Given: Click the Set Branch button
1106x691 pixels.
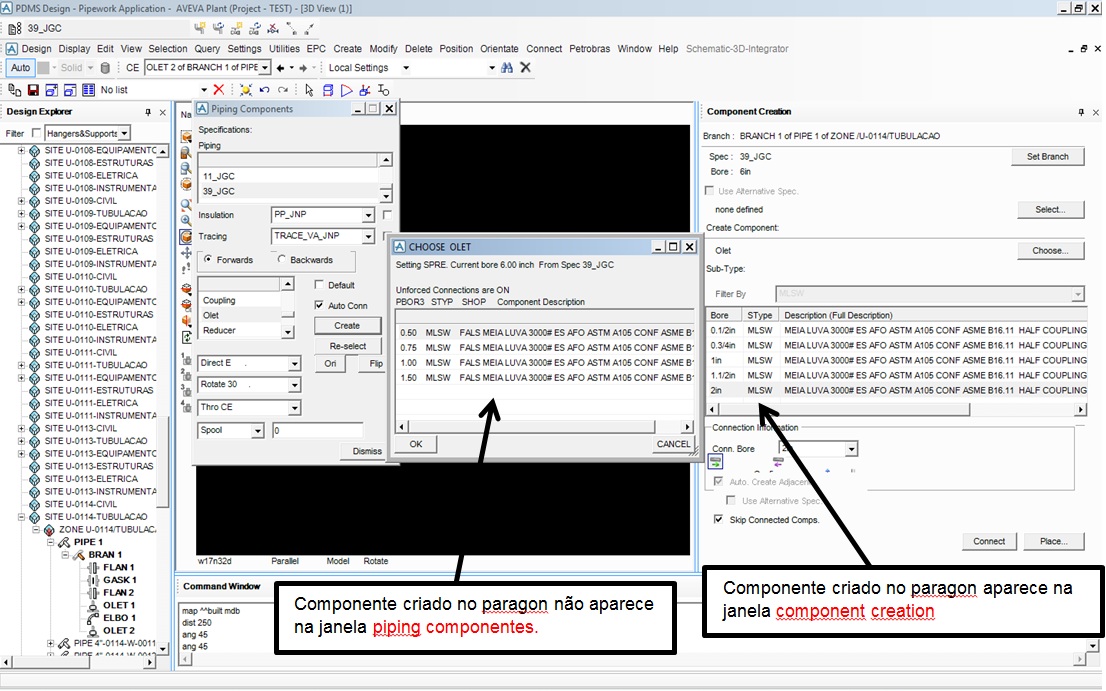Looking at the screenshot, I should (1047, 157).
